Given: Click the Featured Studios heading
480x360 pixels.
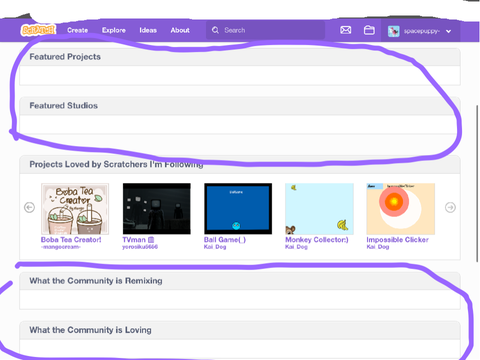Looking at the screenshot, I should click(64, 106).
